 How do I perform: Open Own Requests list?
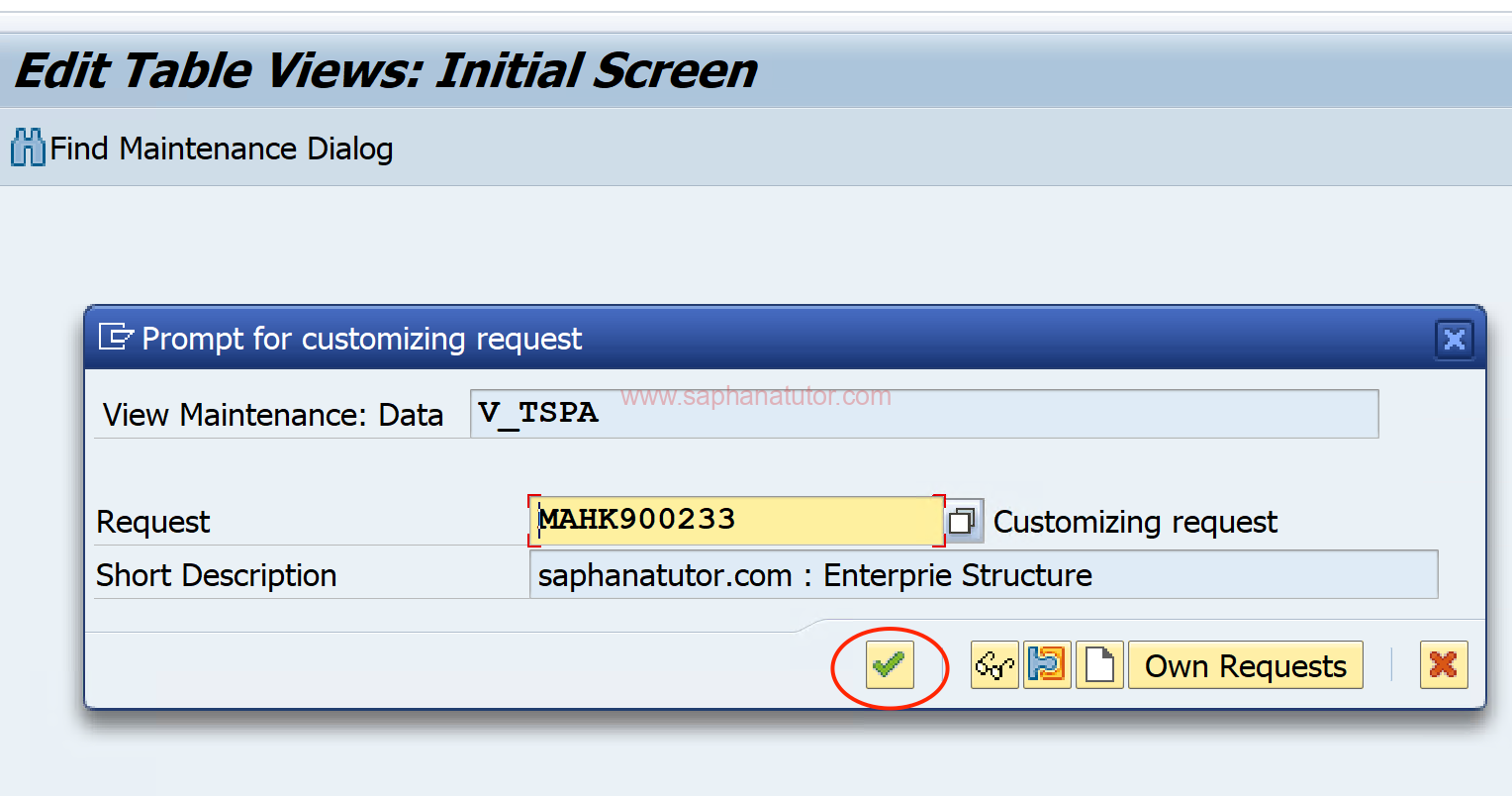1245,664
